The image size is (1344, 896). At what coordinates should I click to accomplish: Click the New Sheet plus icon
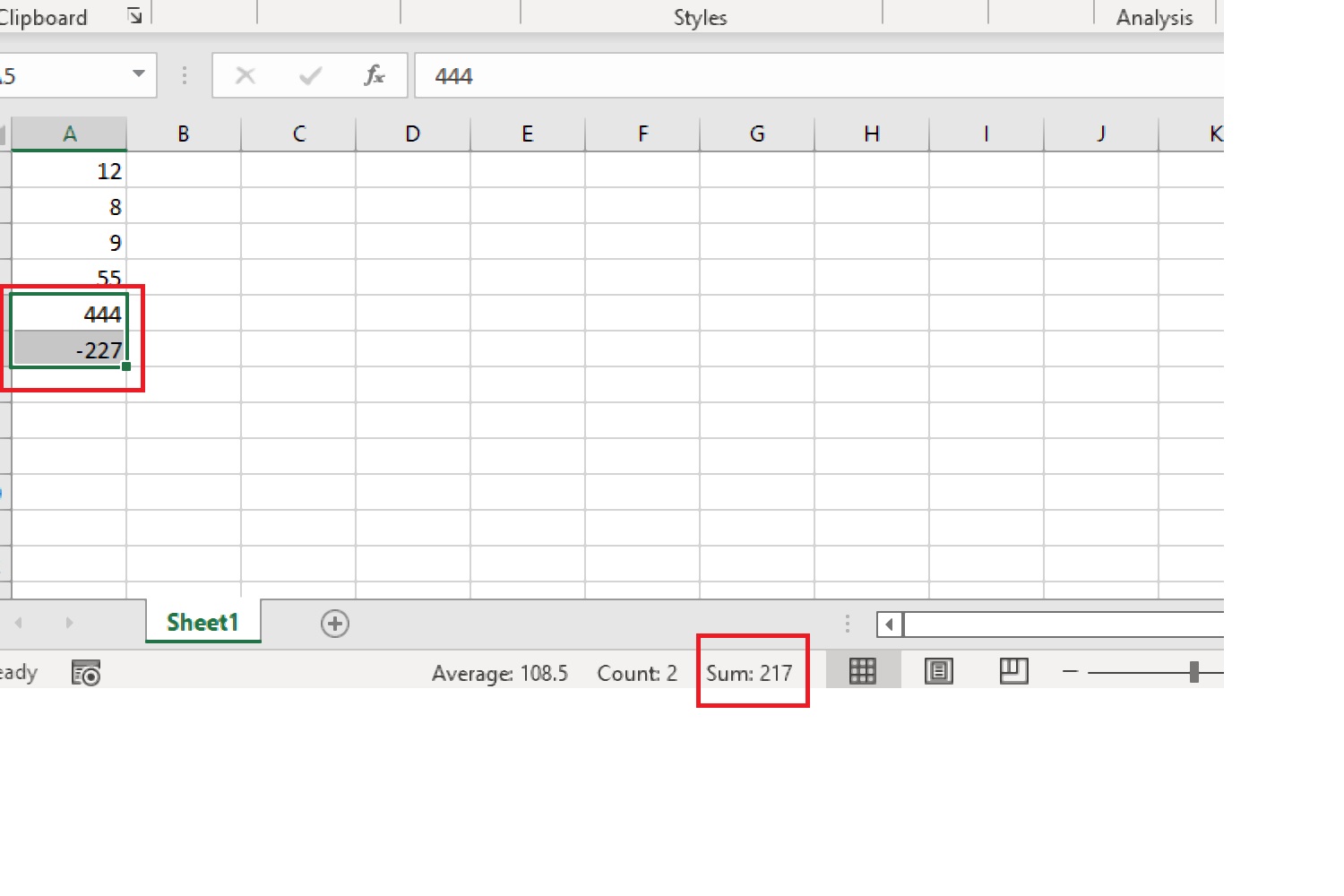coord(335,624)
